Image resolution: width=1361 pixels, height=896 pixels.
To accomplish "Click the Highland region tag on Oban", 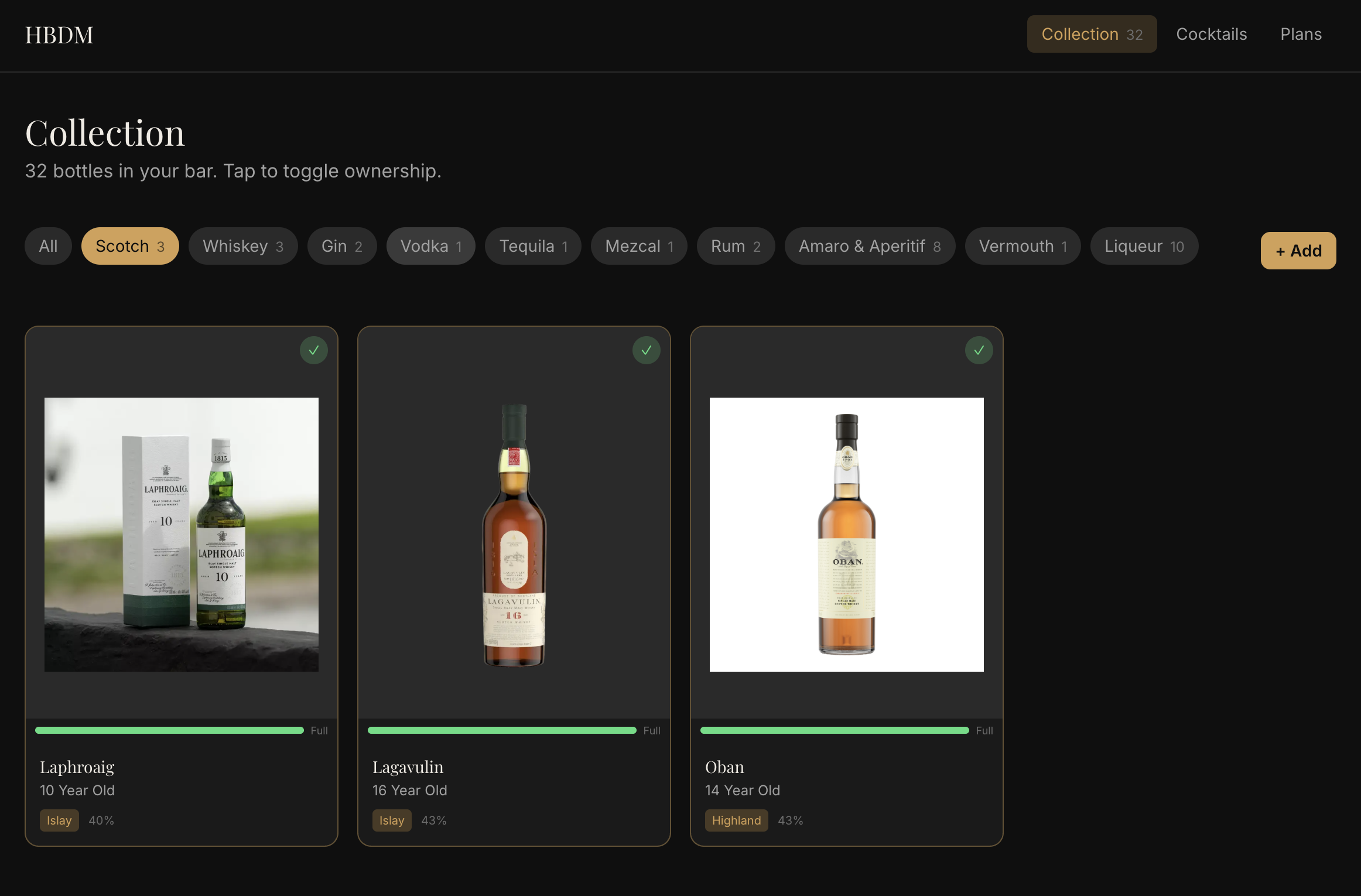I will (736, 820).
